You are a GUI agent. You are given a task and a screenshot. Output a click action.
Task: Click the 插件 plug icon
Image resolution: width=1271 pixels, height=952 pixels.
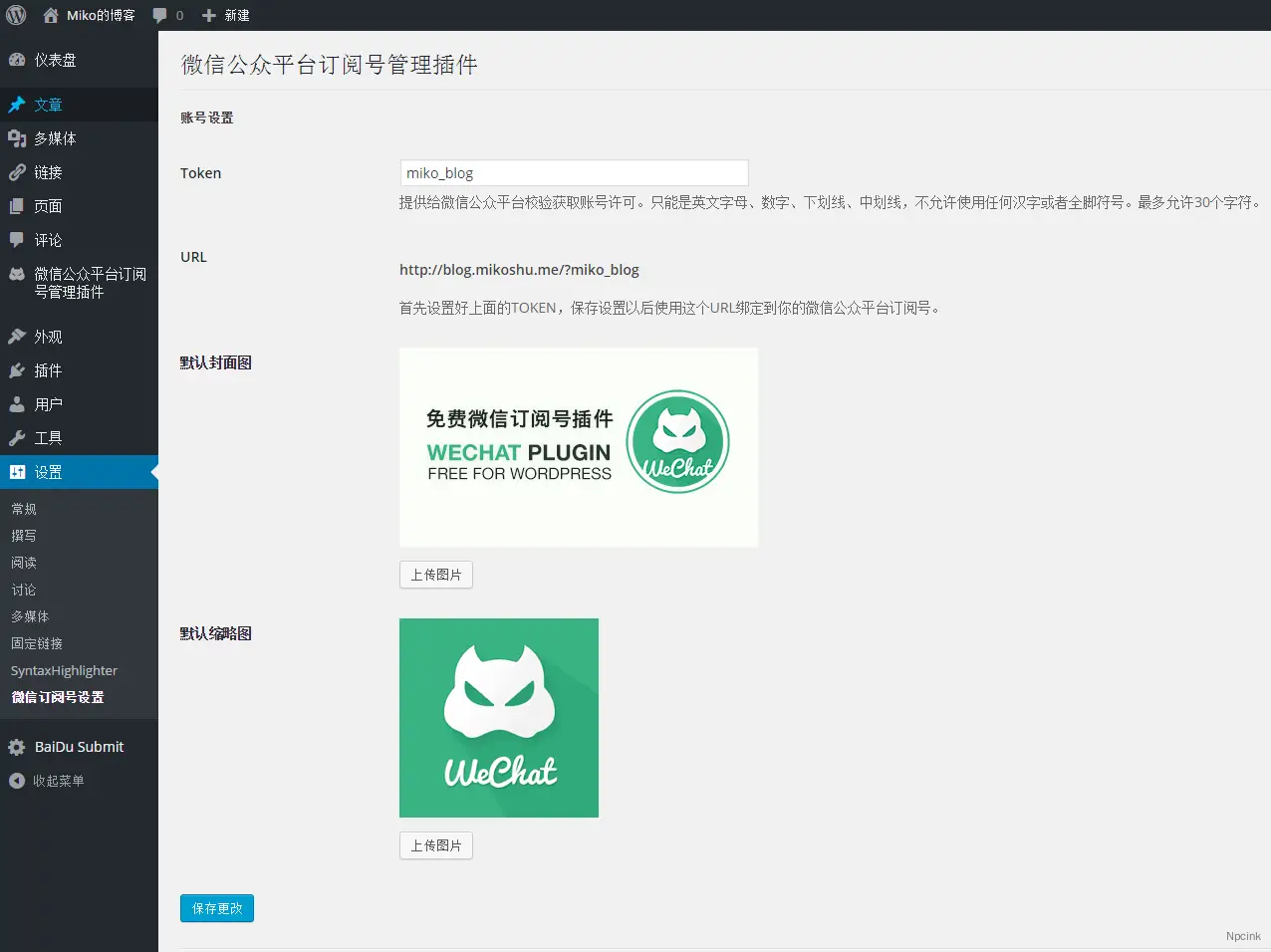point(17,370)
